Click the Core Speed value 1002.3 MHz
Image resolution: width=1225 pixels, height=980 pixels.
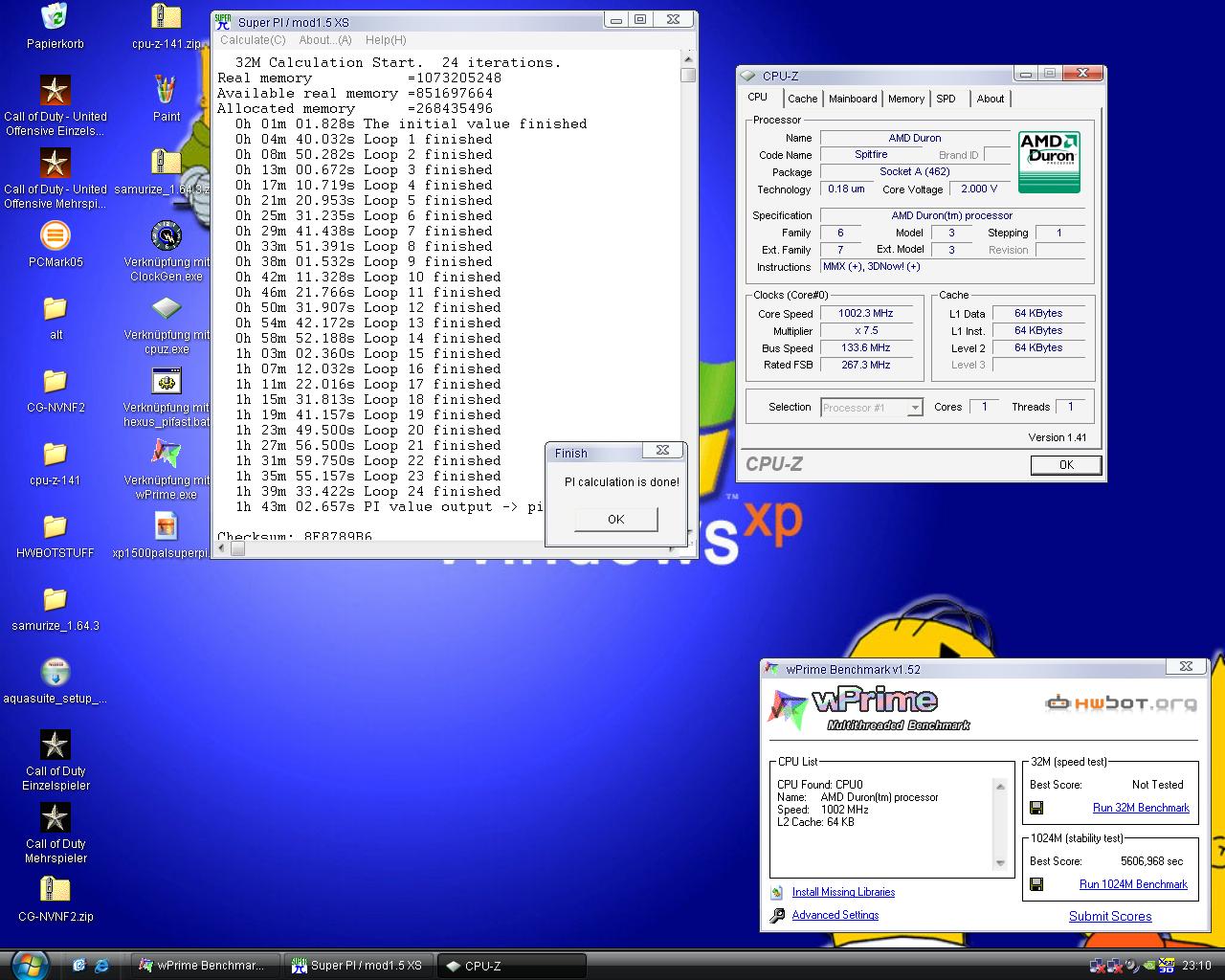coord(865,313)
